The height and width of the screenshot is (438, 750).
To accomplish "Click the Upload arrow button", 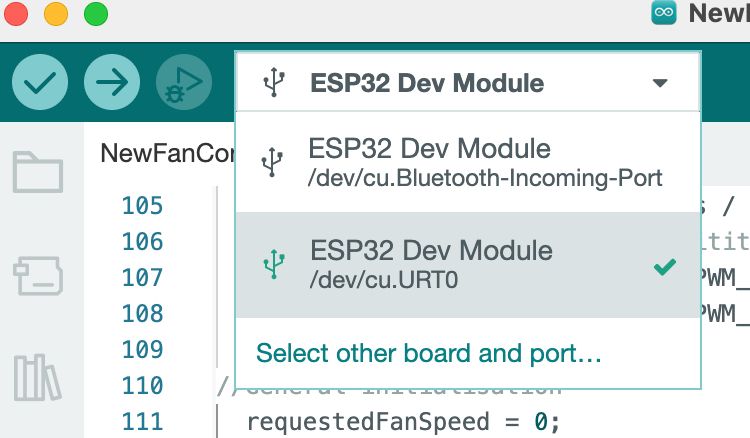I will tap(112, 82).
